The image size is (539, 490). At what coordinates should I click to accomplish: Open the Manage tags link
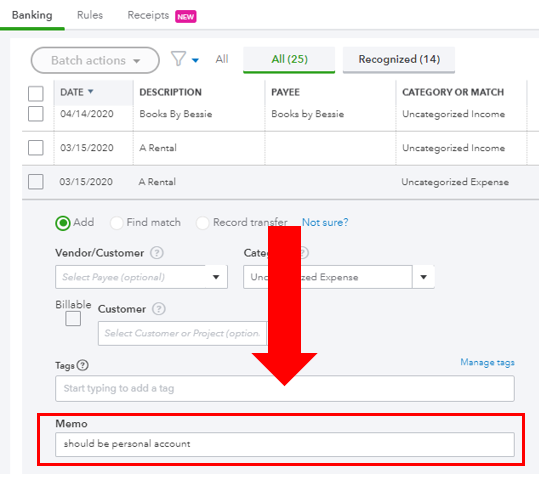point(487,362)
